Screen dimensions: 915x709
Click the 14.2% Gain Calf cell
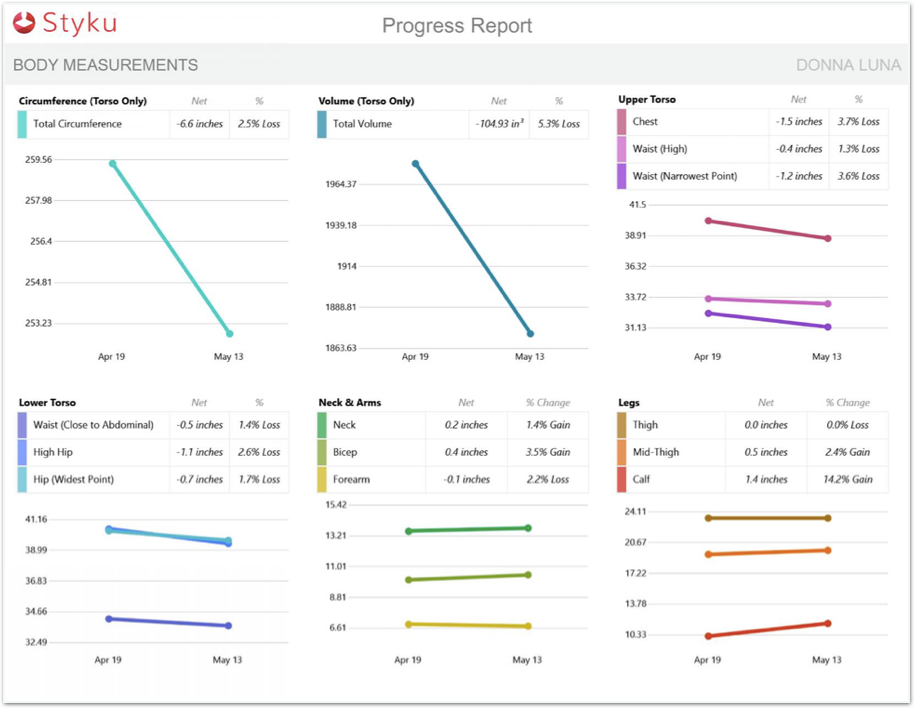click(847, 480)
